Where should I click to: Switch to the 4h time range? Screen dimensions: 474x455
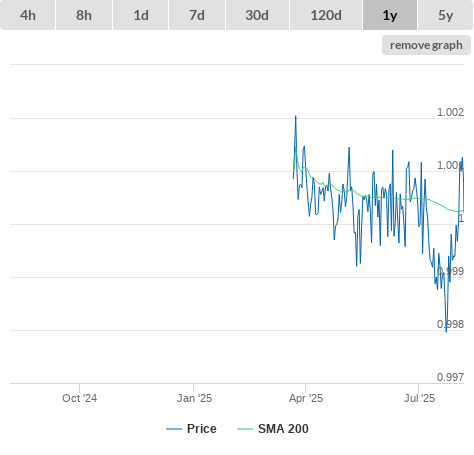28,15
